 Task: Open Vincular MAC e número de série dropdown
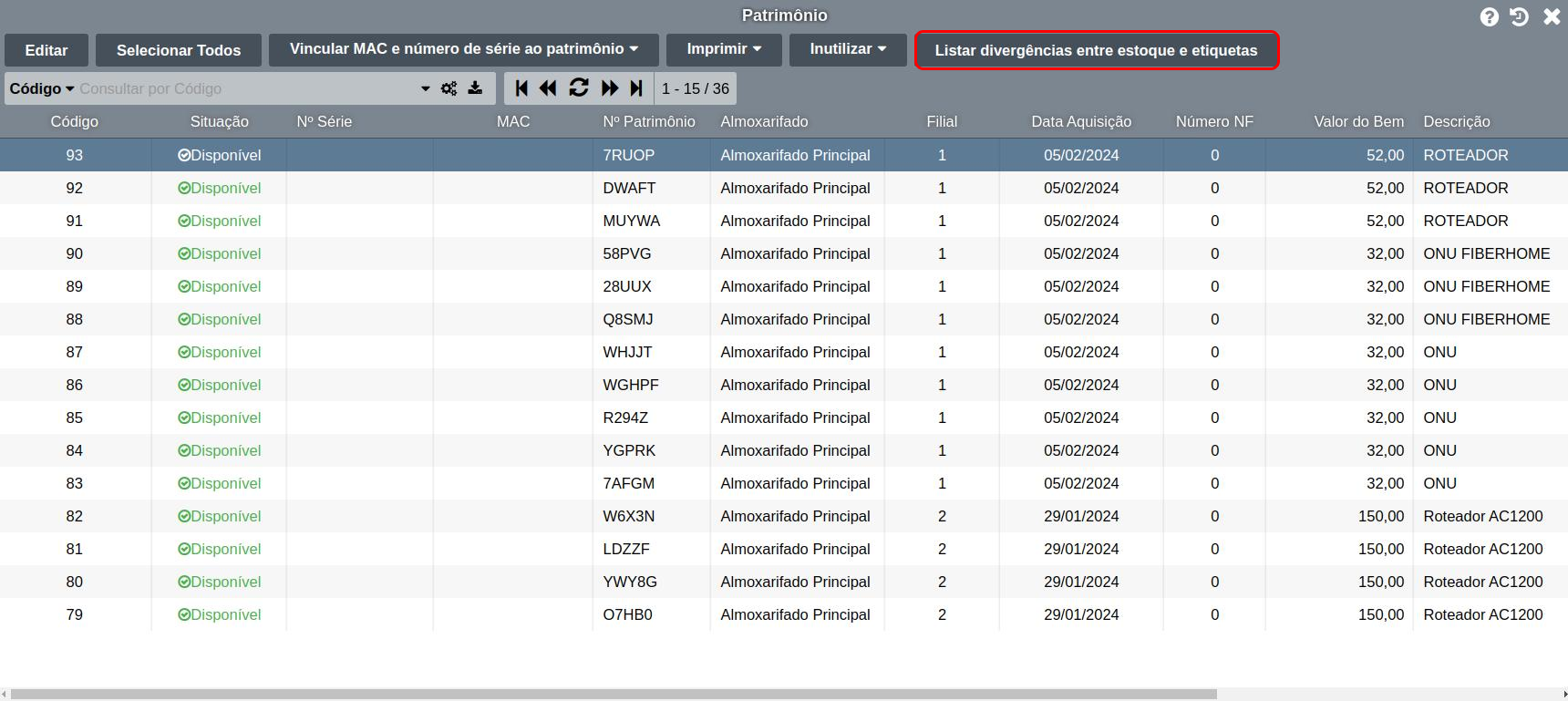[464, 49]
